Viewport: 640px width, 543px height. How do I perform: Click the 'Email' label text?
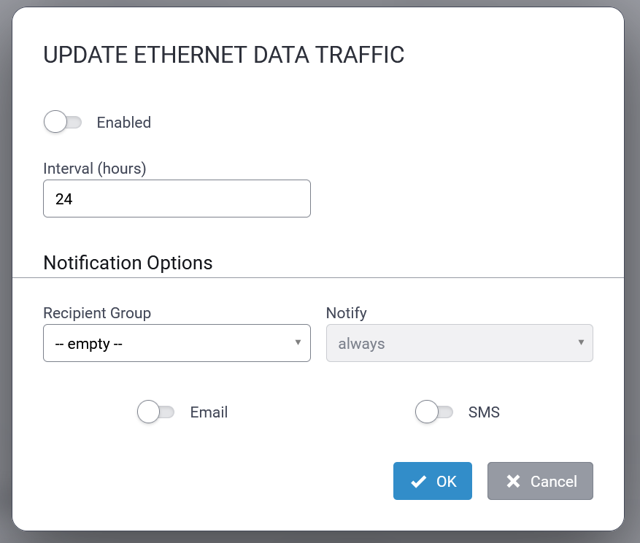coord(209,412)
